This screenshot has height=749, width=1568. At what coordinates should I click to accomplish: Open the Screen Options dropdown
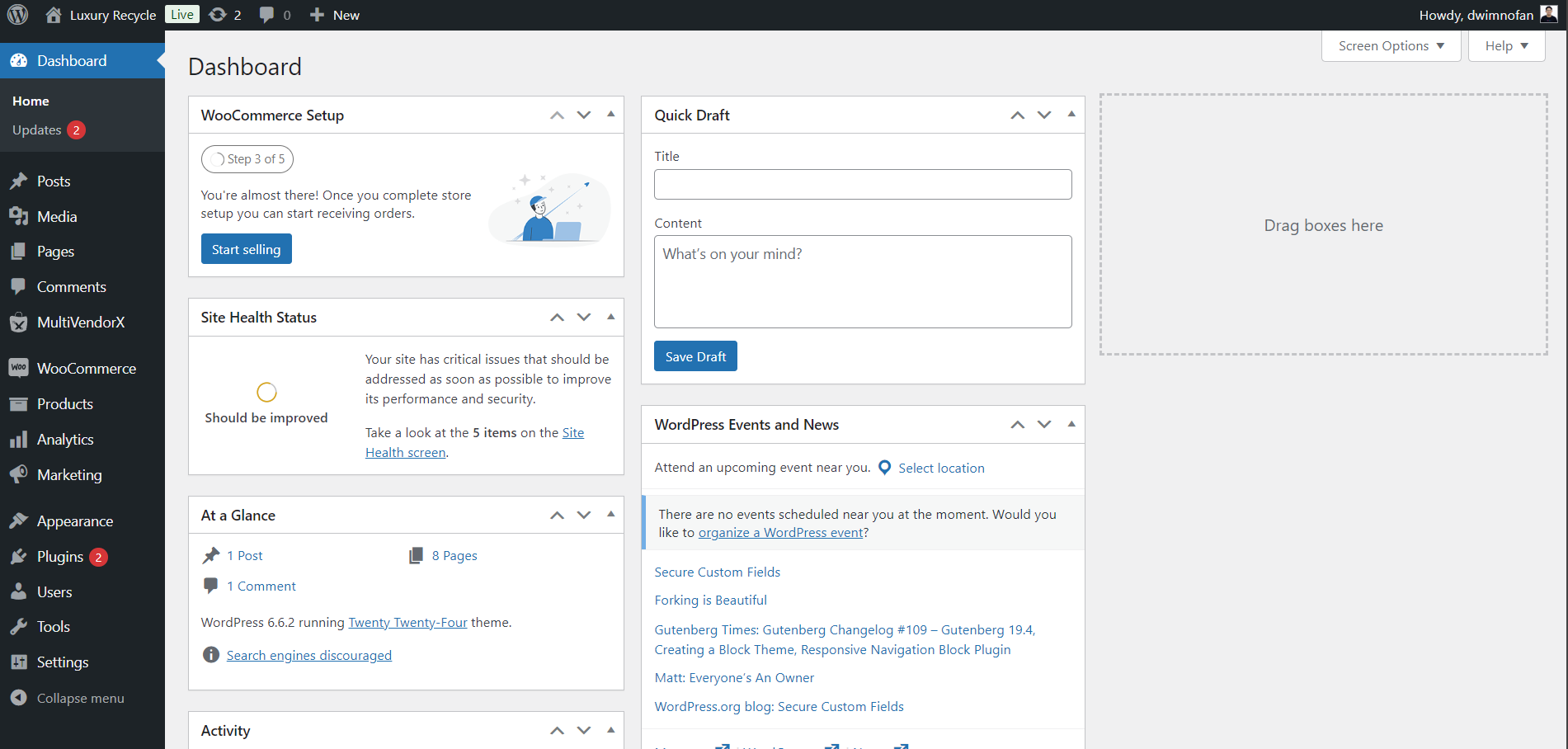click(x=1391, y=46)
